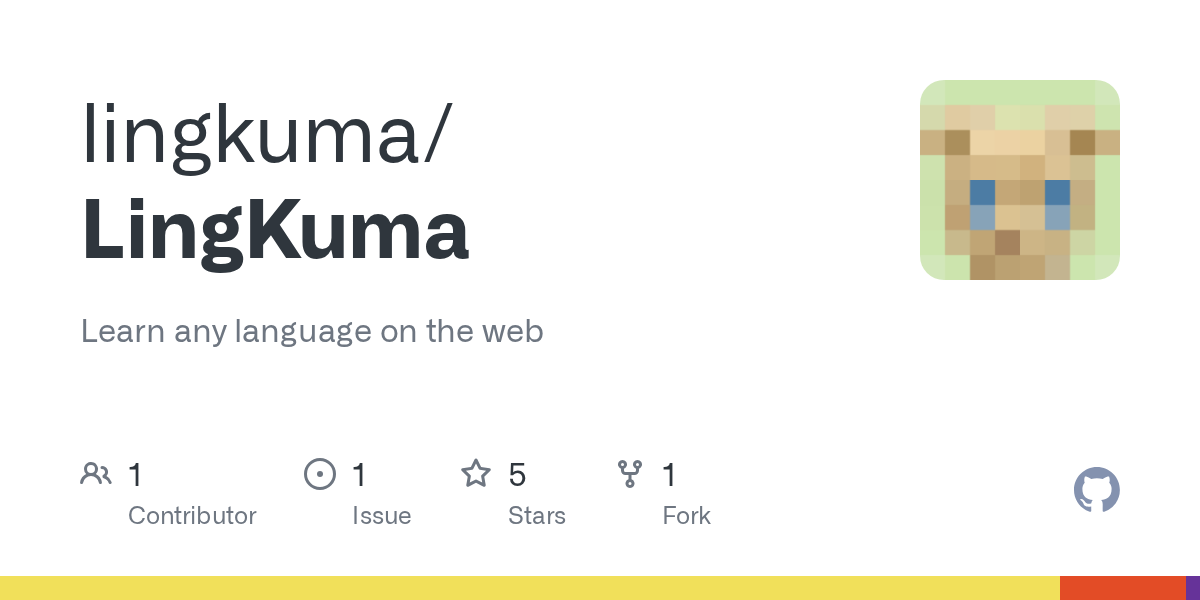Select the "Contributor" label
The image size is (1200, 600).
[x=192, y=516]
